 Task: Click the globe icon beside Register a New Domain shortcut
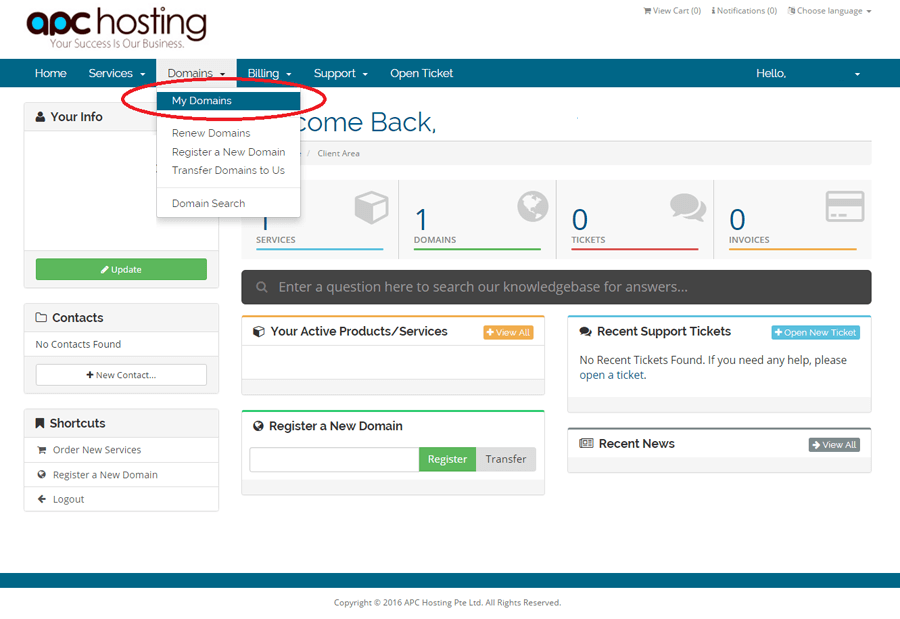click(41, 475)
